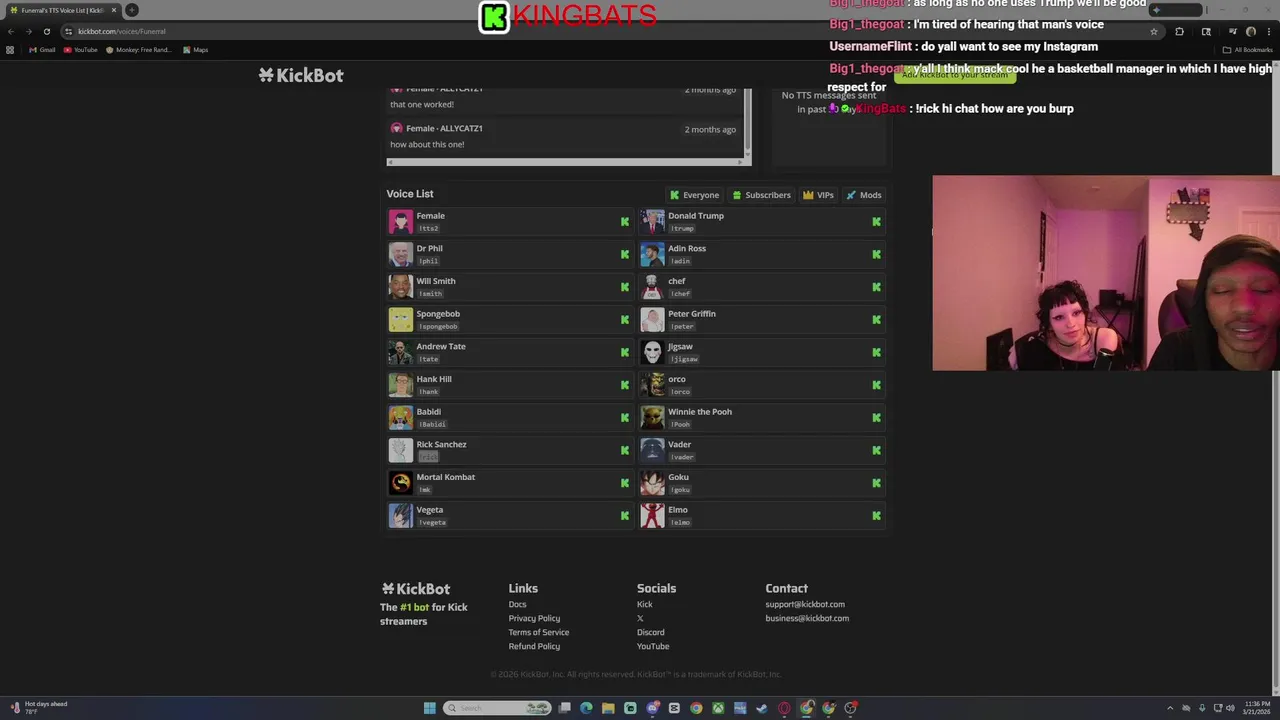Click the browser address bar URL
The width and height of the screenshot is (1280, 720).
tap(122, 31)
